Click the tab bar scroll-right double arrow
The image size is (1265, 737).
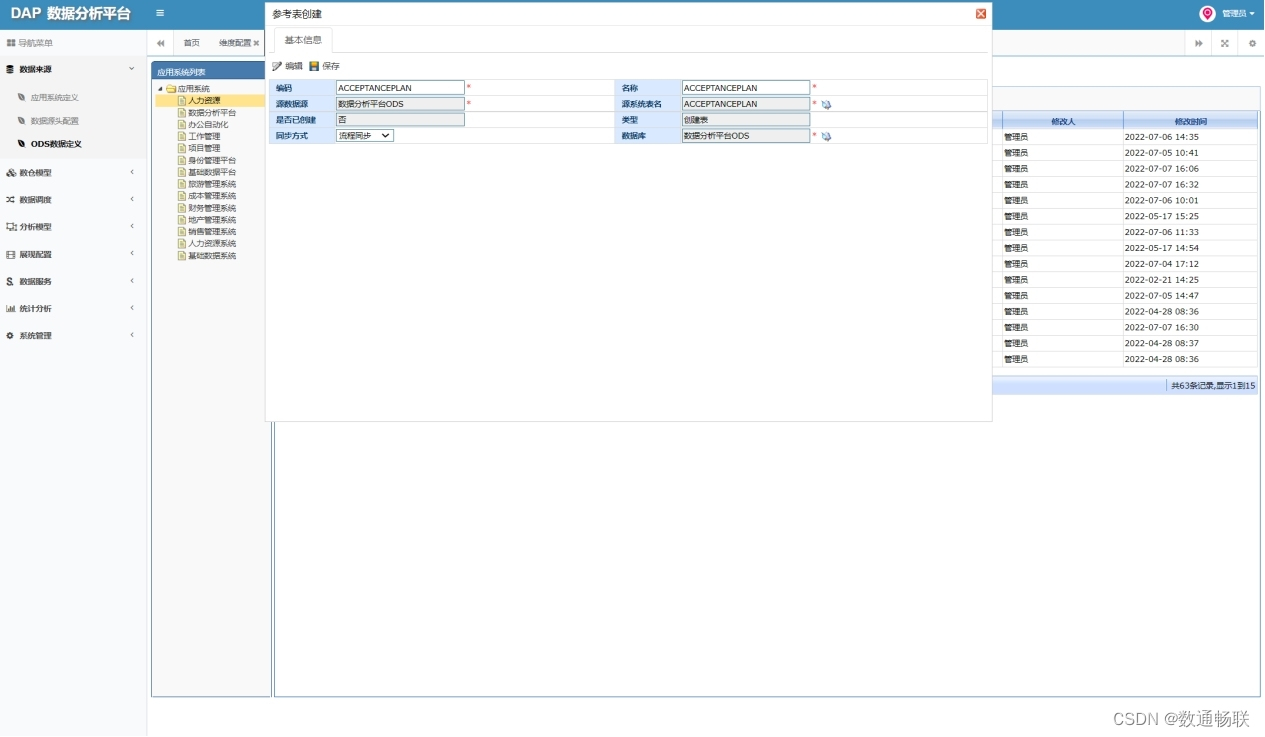coord(1198,43)
